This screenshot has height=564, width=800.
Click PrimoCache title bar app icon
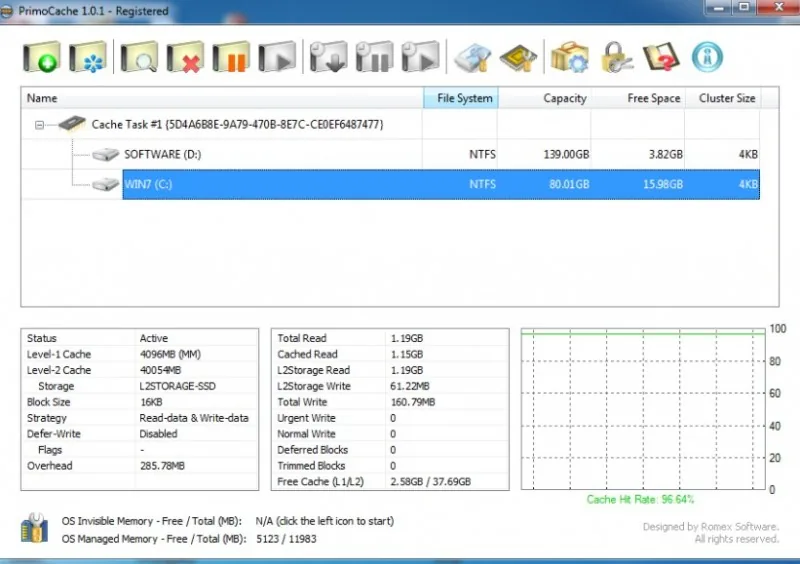pyautogui.click(x=6, y=11)
